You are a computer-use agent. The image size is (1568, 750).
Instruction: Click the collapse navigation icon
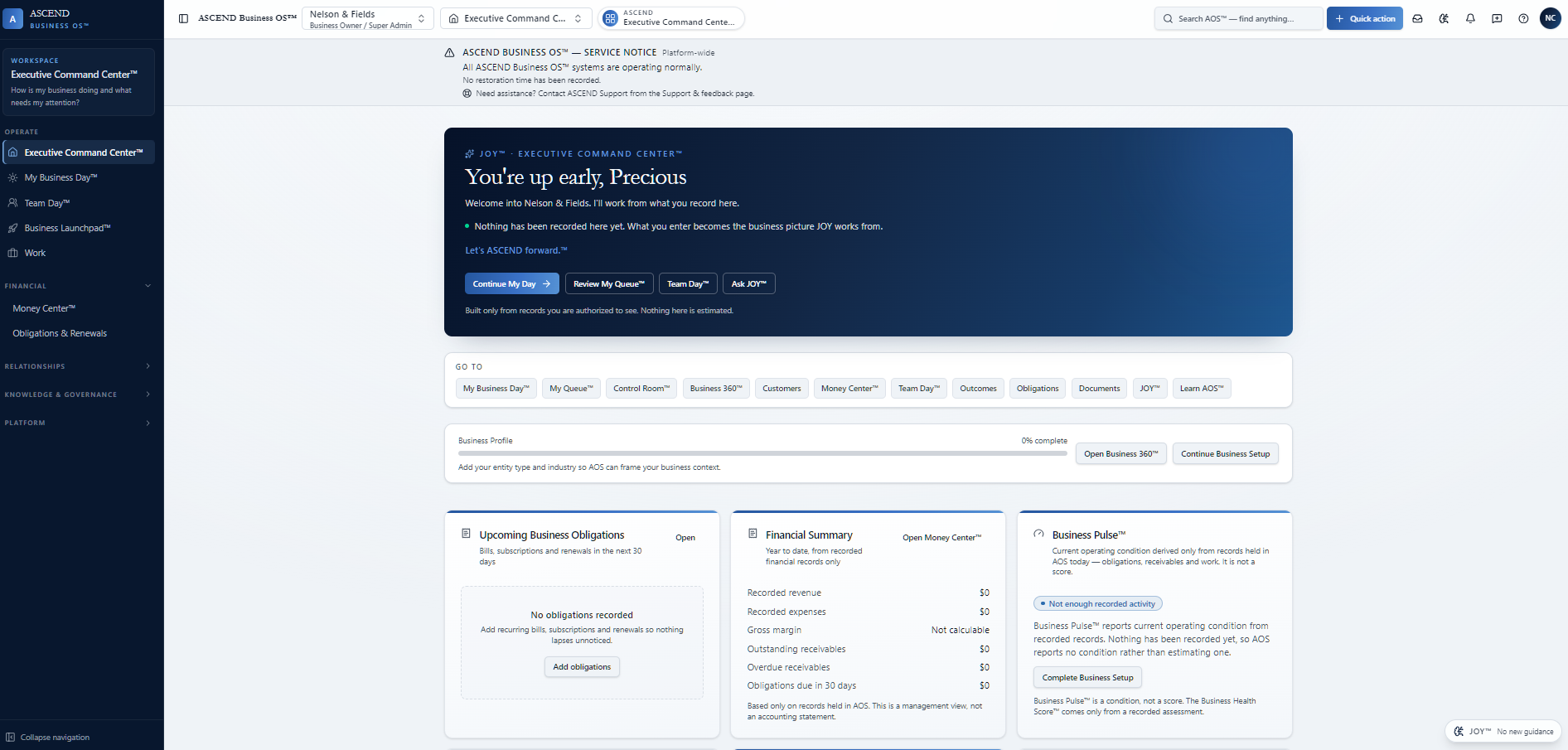(10, 737)
